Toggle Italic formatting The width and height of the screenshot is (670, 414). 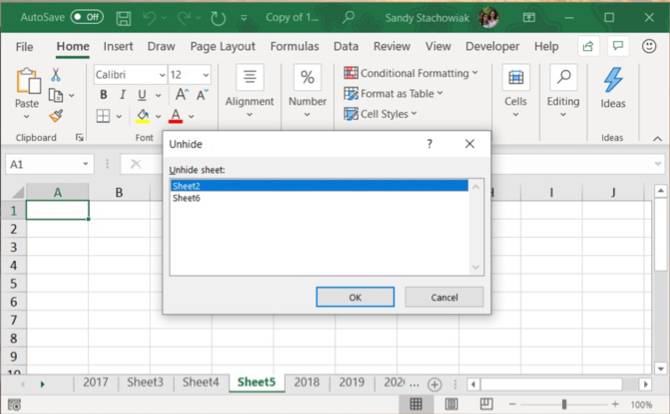click(123, 95)
